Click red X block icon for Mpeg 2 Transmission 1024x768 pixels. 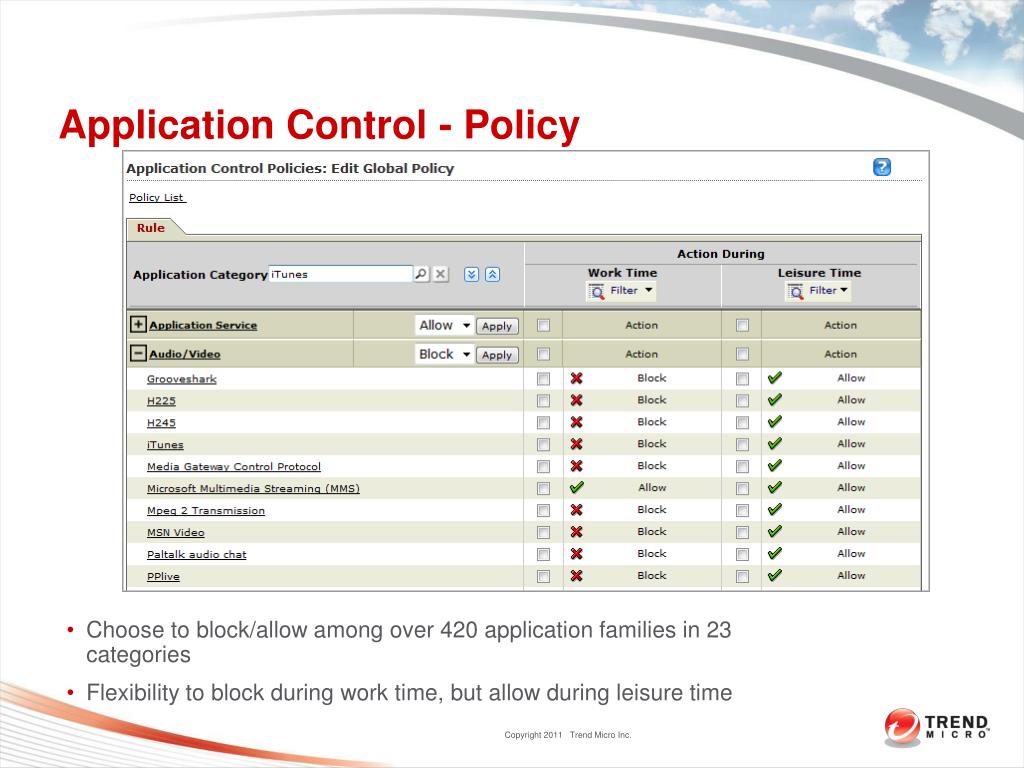point(576,509)
